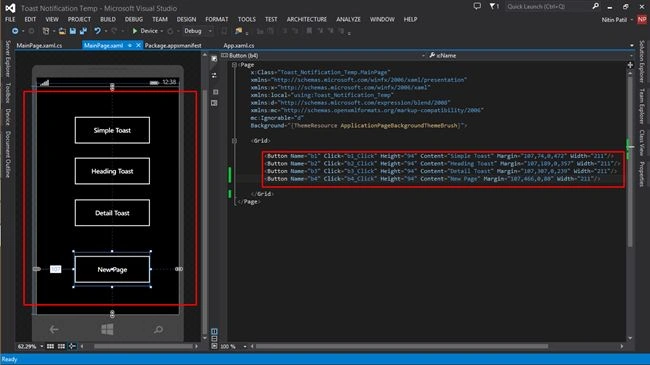The height and width of the screenshot is (365, 650).
Task: Switch to the App.xaml.cs tab
Action: click(x=239, y=46)
